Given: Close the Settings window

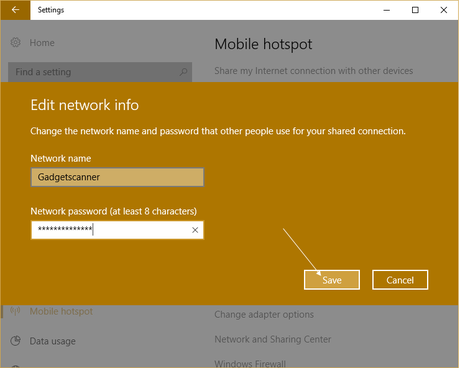Looking at the screenshot, I should point(444,10).
